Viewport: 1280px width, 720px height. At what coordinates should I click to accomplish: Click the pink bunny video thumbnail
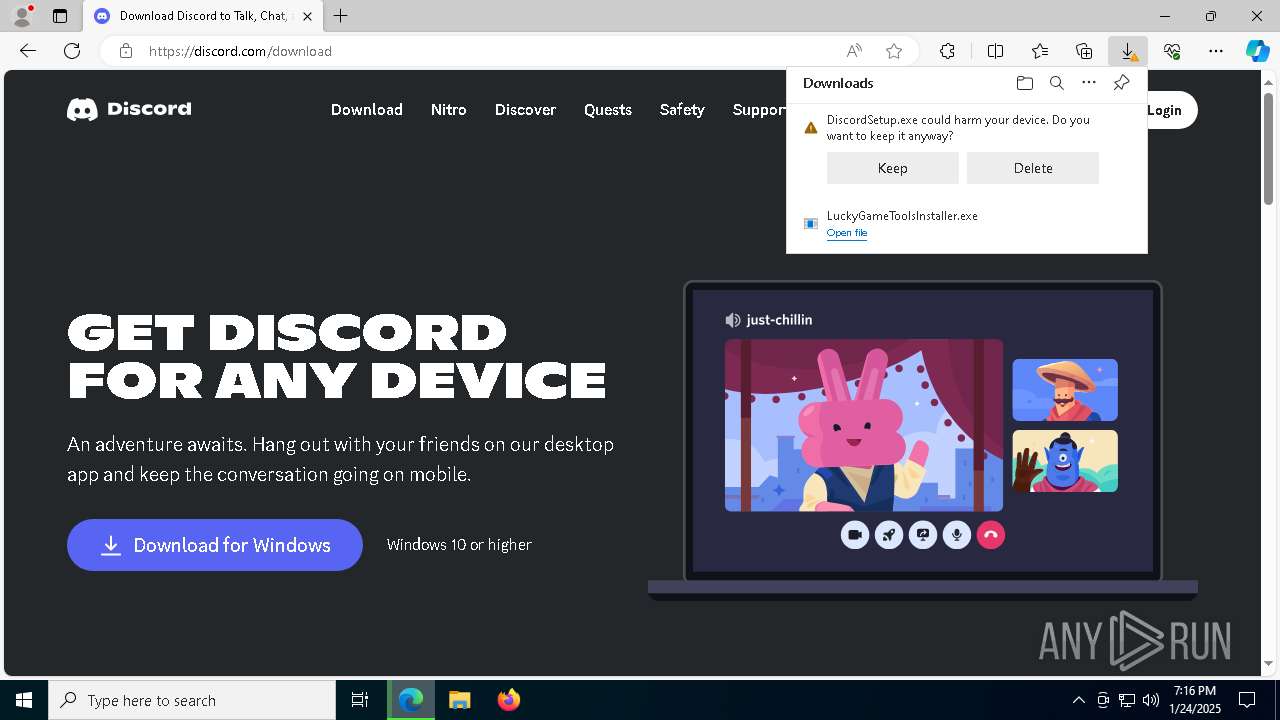point(864,425)
